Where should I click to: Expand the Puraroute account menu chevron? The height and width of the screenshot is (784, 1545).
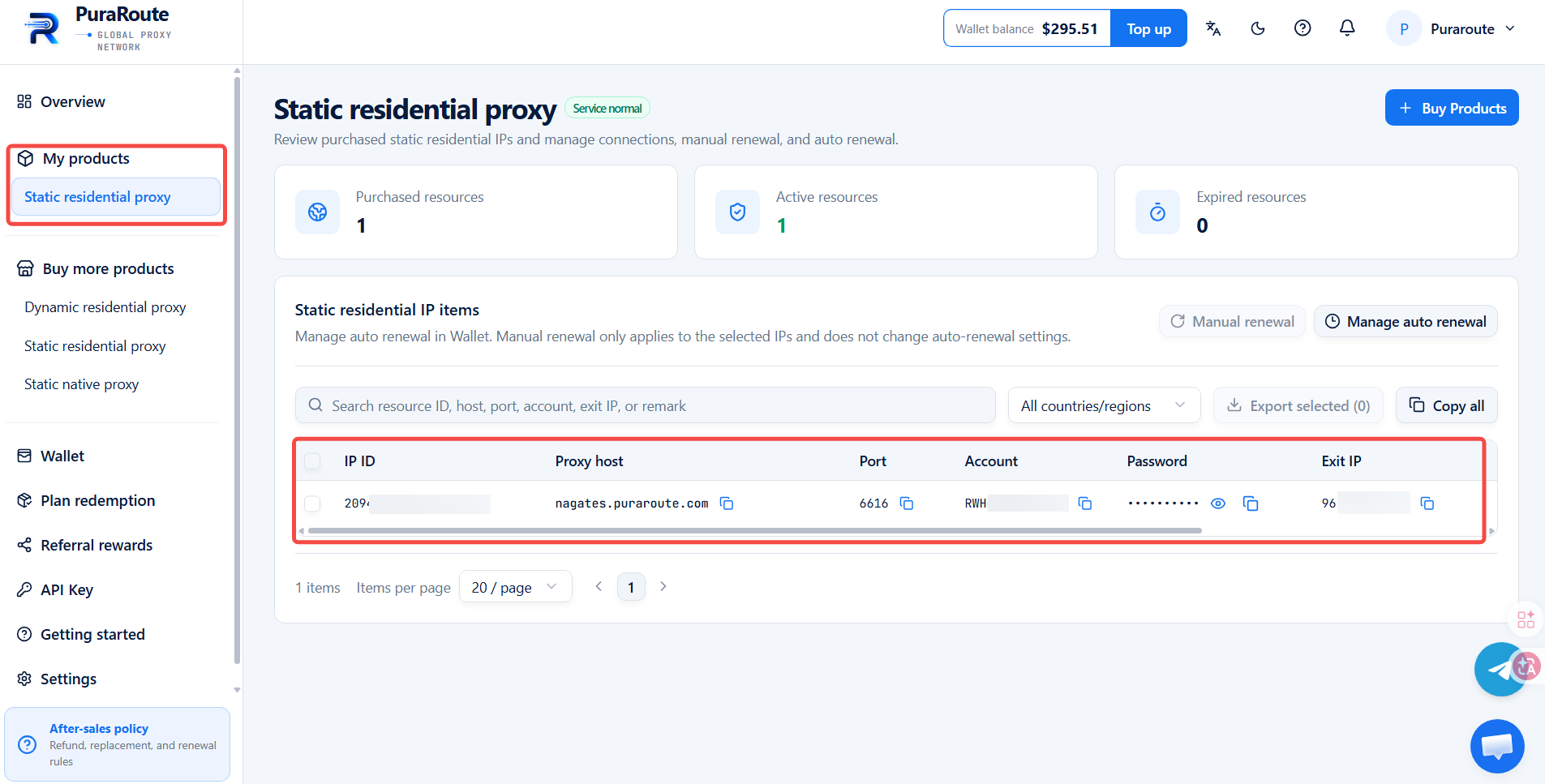click(x=1510, y=28)
